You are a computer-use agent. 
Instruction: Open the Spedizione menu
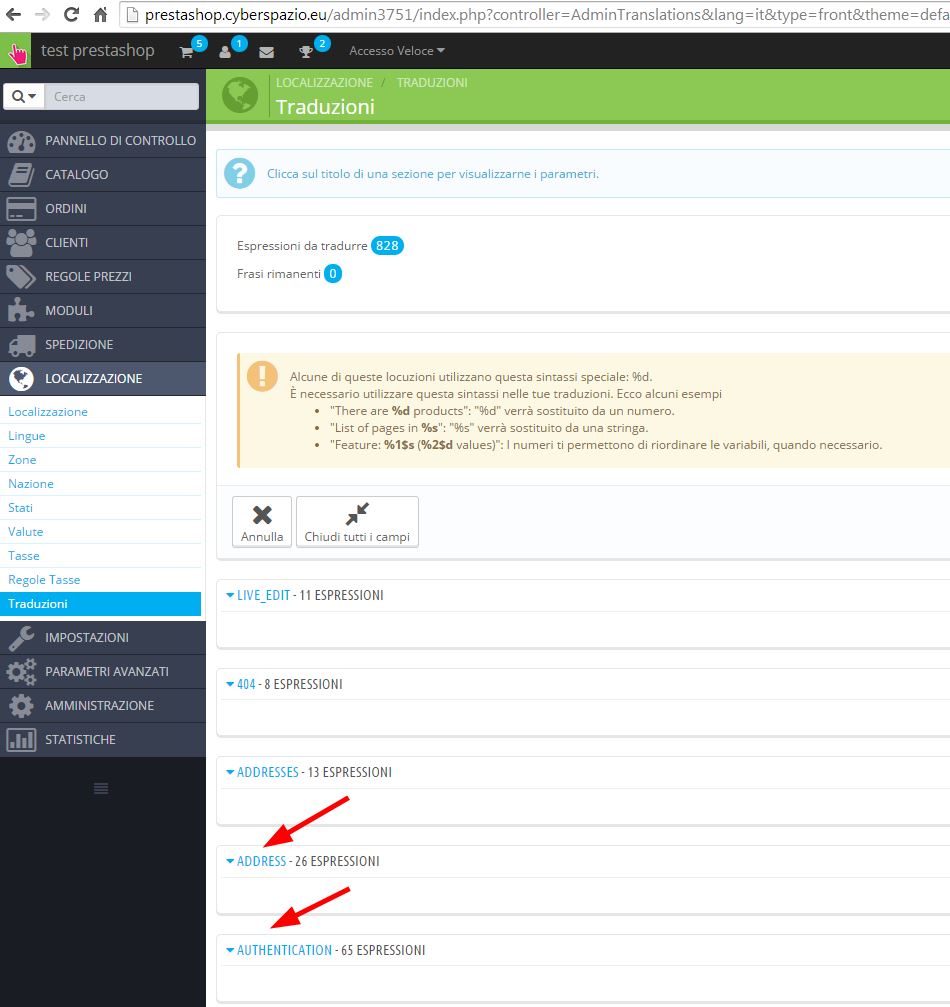[103, 345]
